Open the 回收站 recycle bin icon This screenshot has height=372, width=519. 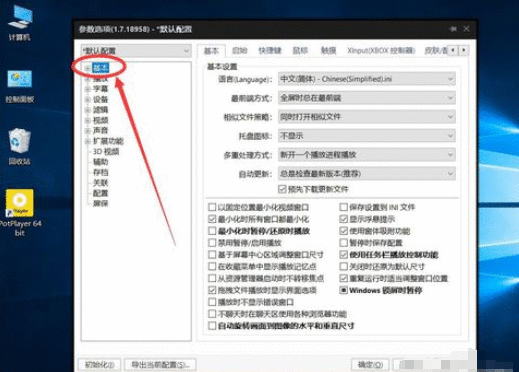pyautogui.click(x=20, y=146)
